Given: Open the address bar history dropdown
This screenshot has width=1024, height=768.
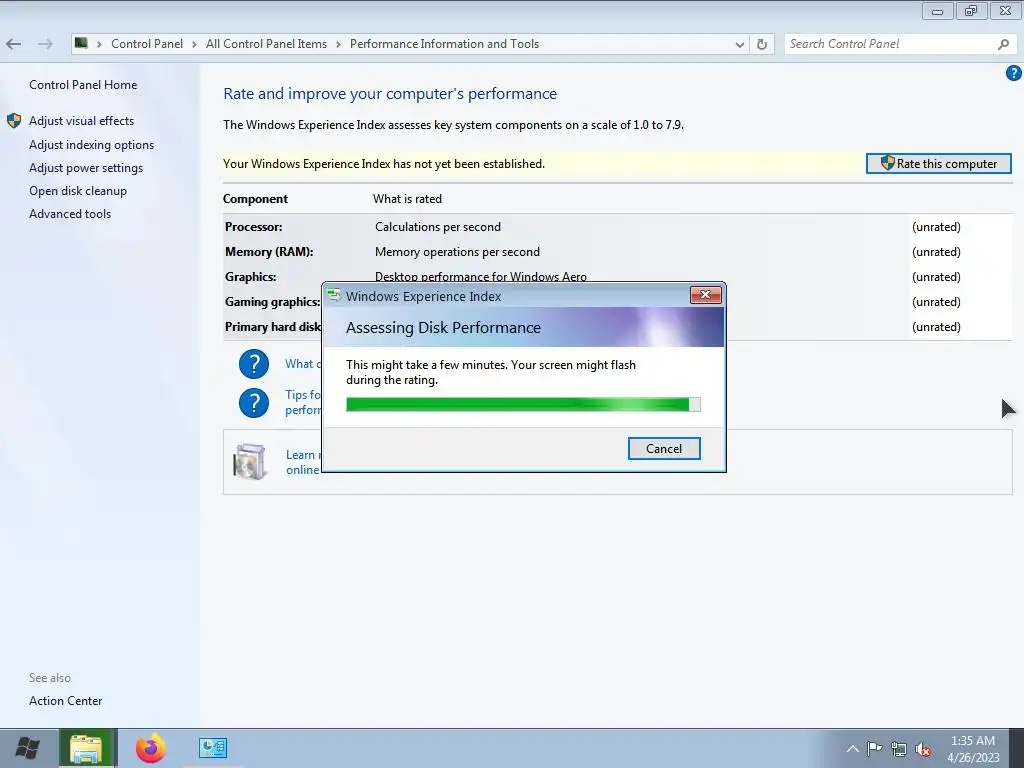Looking at the screenshot, I should 739,44.
